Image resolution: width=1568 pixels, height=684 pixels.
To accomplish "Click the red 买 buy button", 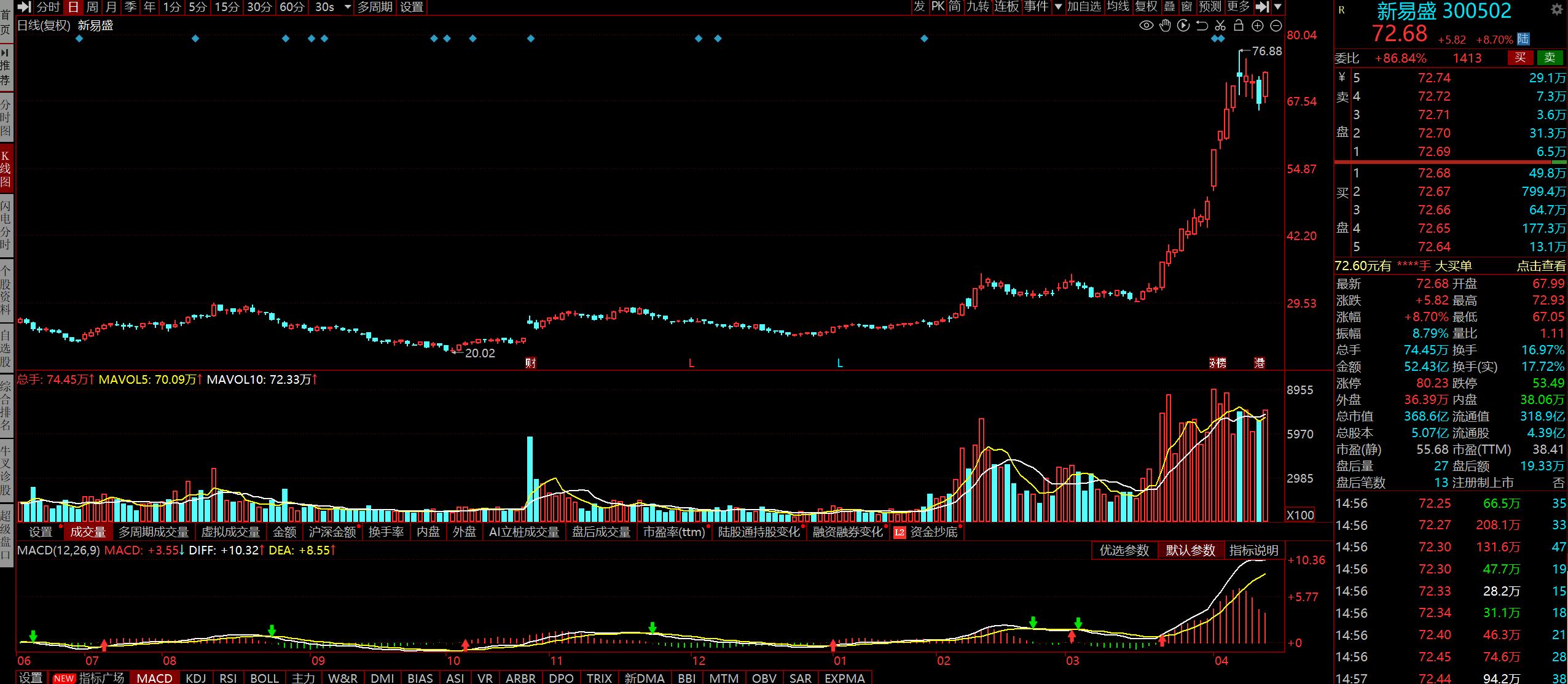I will point(1520,58).
